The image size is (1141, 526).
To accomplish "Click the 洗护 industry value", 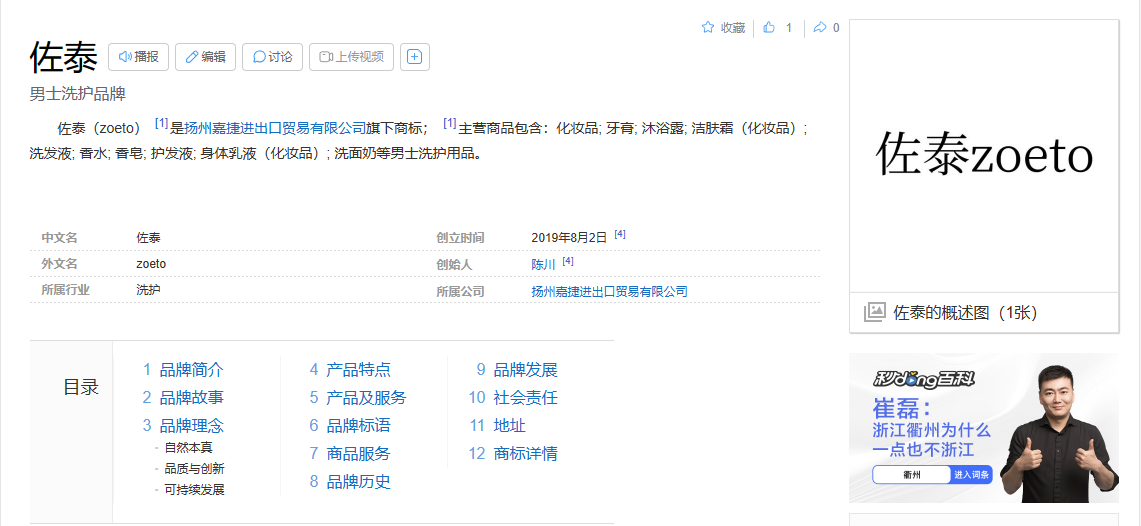I will click(x=148, y=290).
